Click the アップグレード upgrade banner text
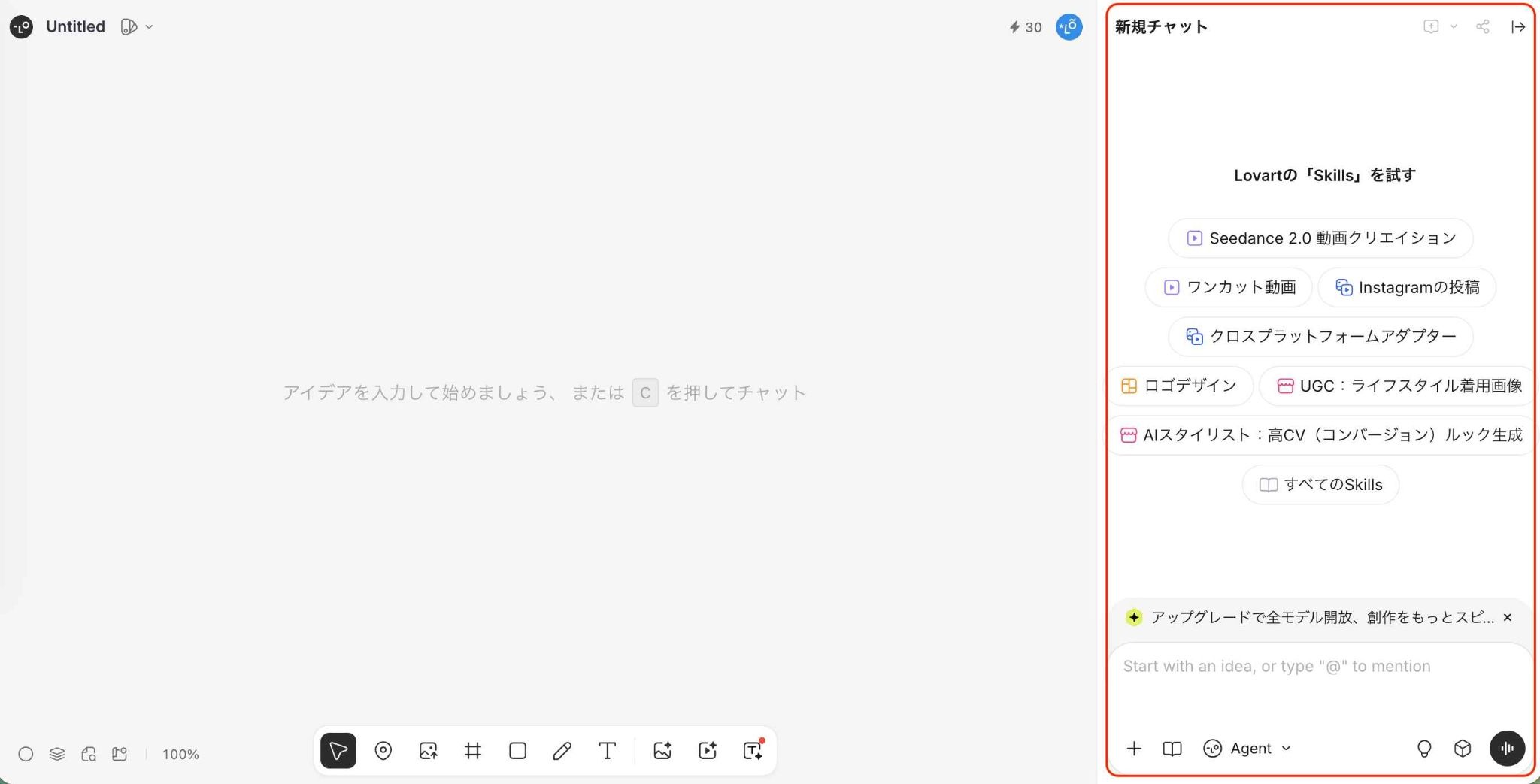This screenshot has width=1540, height=784. click(1322, 618)
